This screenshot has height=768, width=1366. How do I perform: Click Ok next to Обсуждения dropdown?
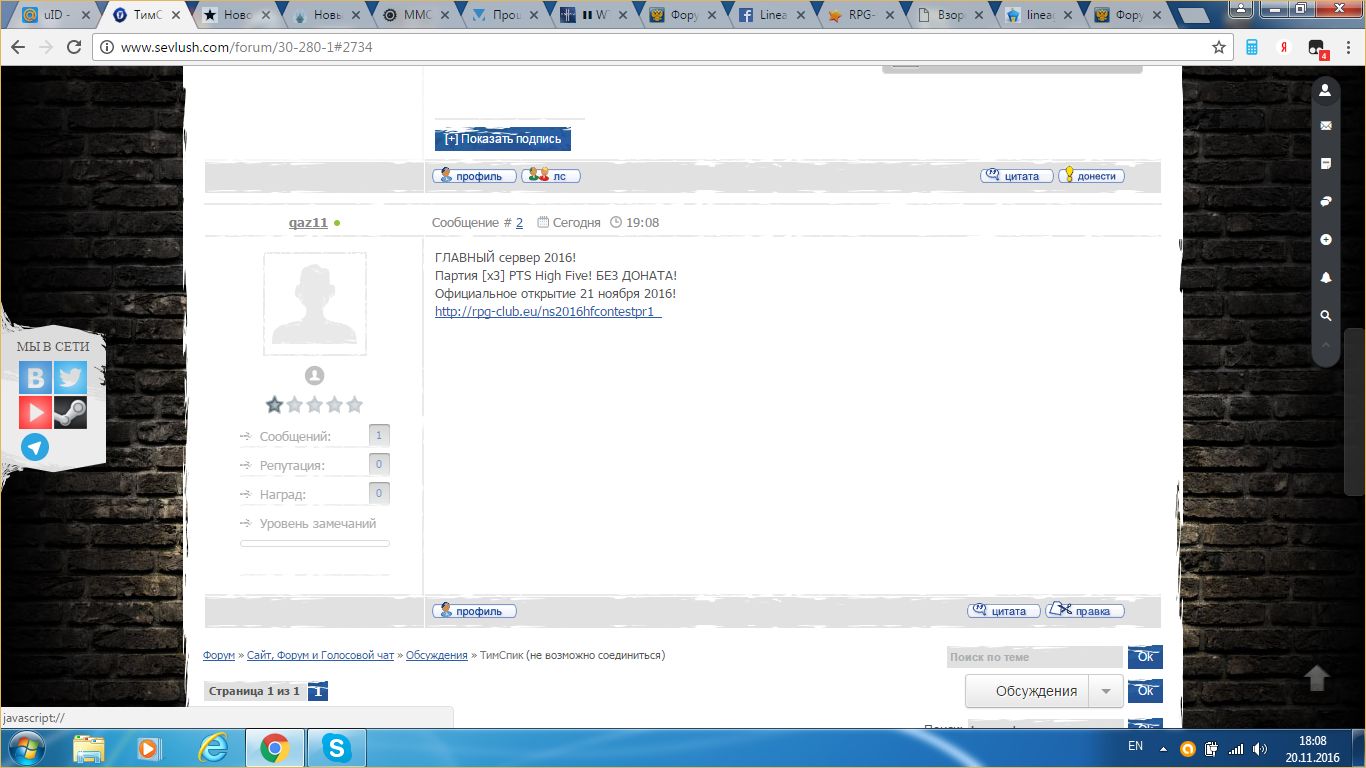pyautogui.click(x=1145, y=691)
